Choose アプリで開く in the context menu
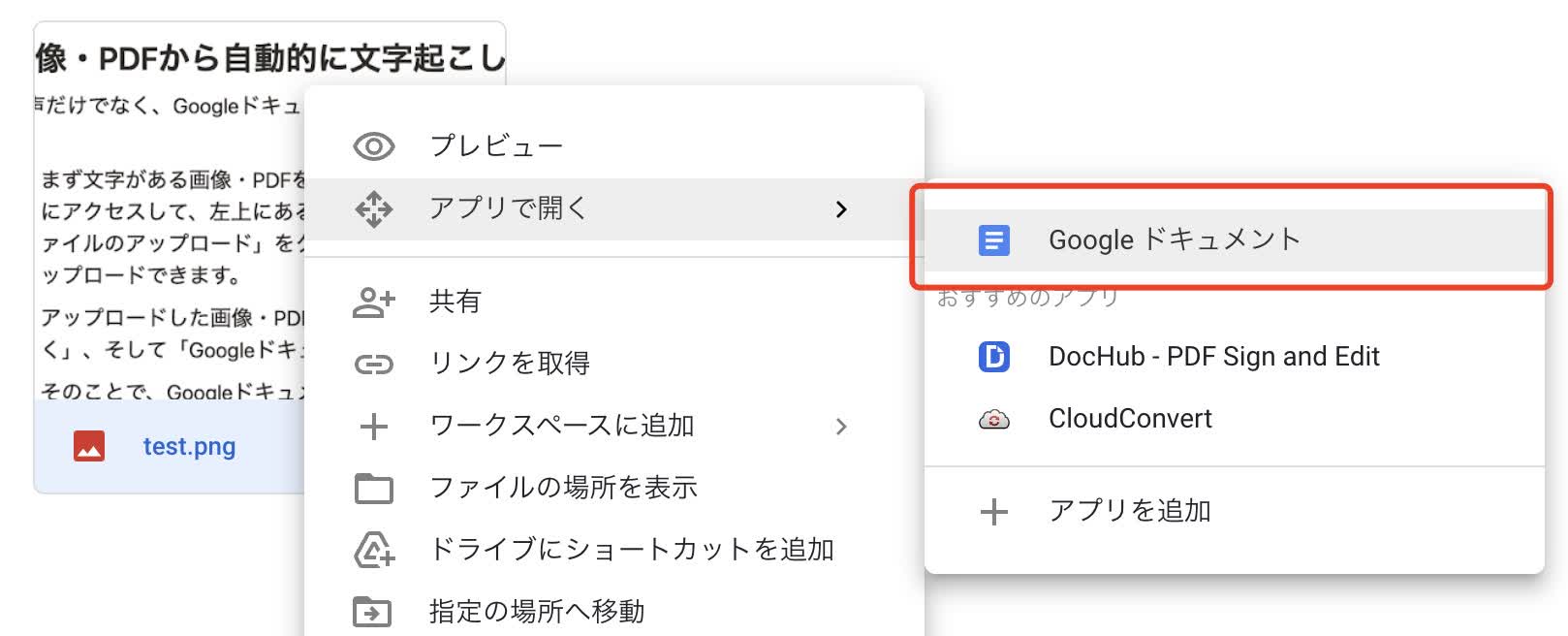This screenshot has height=636, width=1568. (x=614, y=208)
